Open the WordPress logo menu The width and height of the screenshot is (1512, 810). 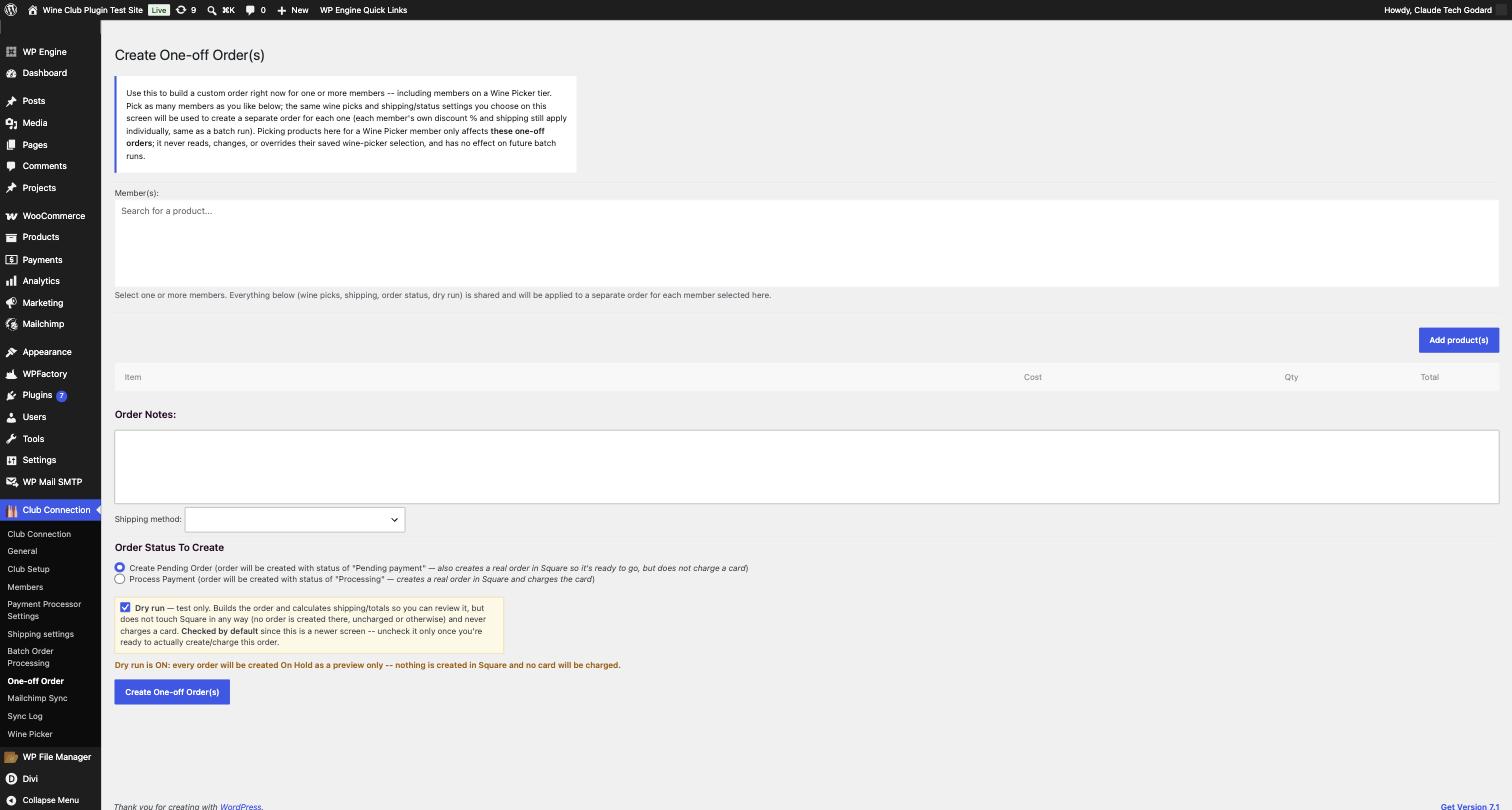click(x=10, y=10)
